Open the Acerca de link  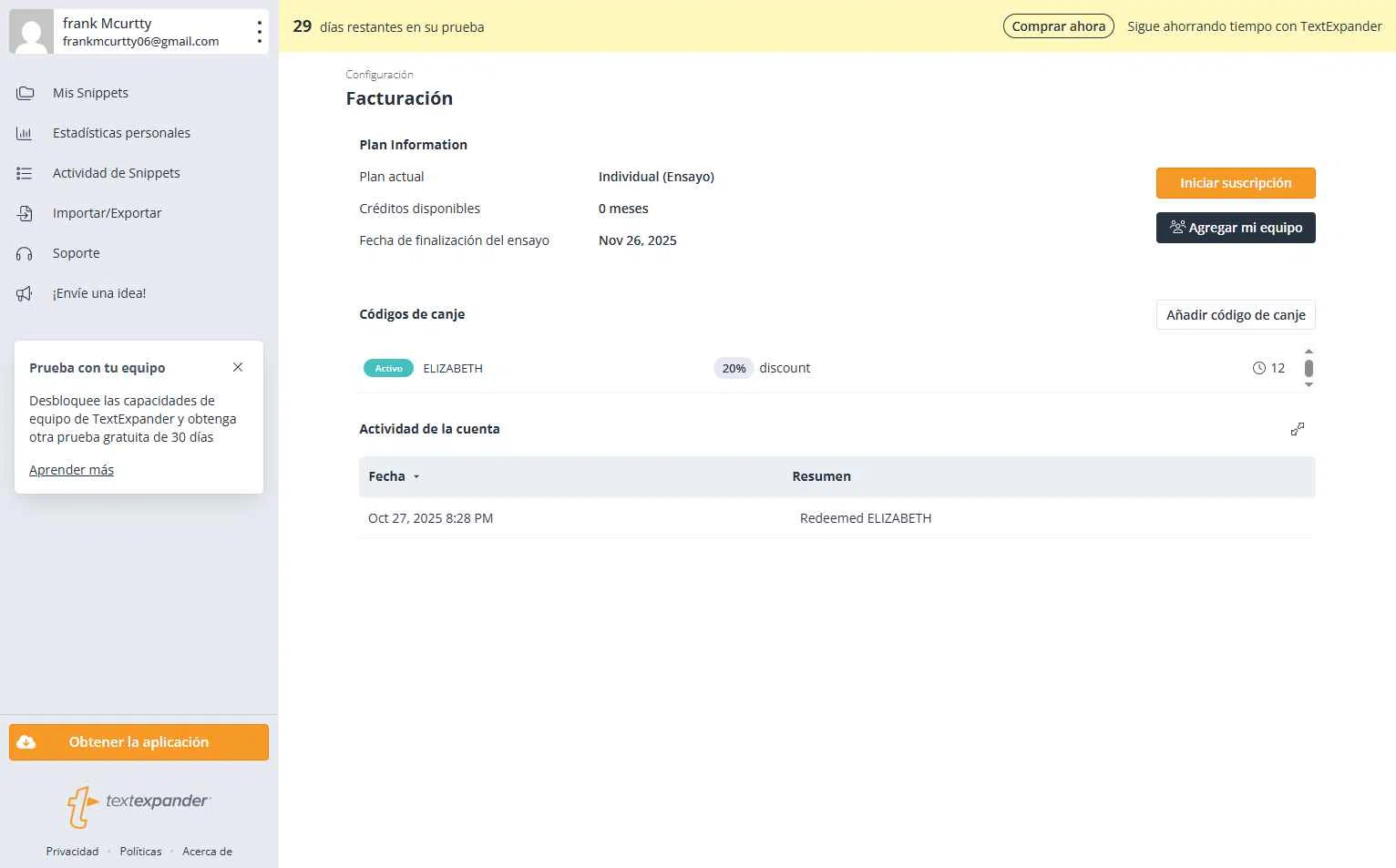pyautogui.click(x=207, y=852)
